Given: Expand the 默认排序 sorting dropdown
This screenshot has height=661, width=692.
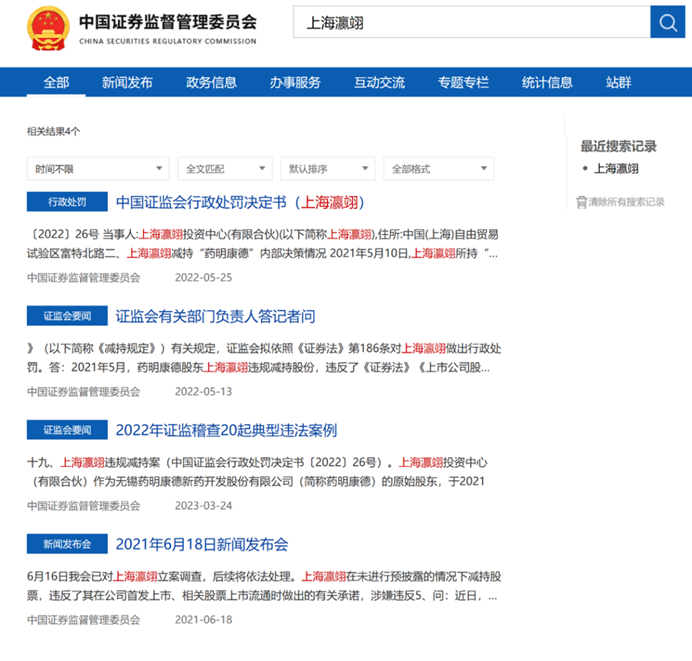Looking at the screenshot, I should [328, 169].
